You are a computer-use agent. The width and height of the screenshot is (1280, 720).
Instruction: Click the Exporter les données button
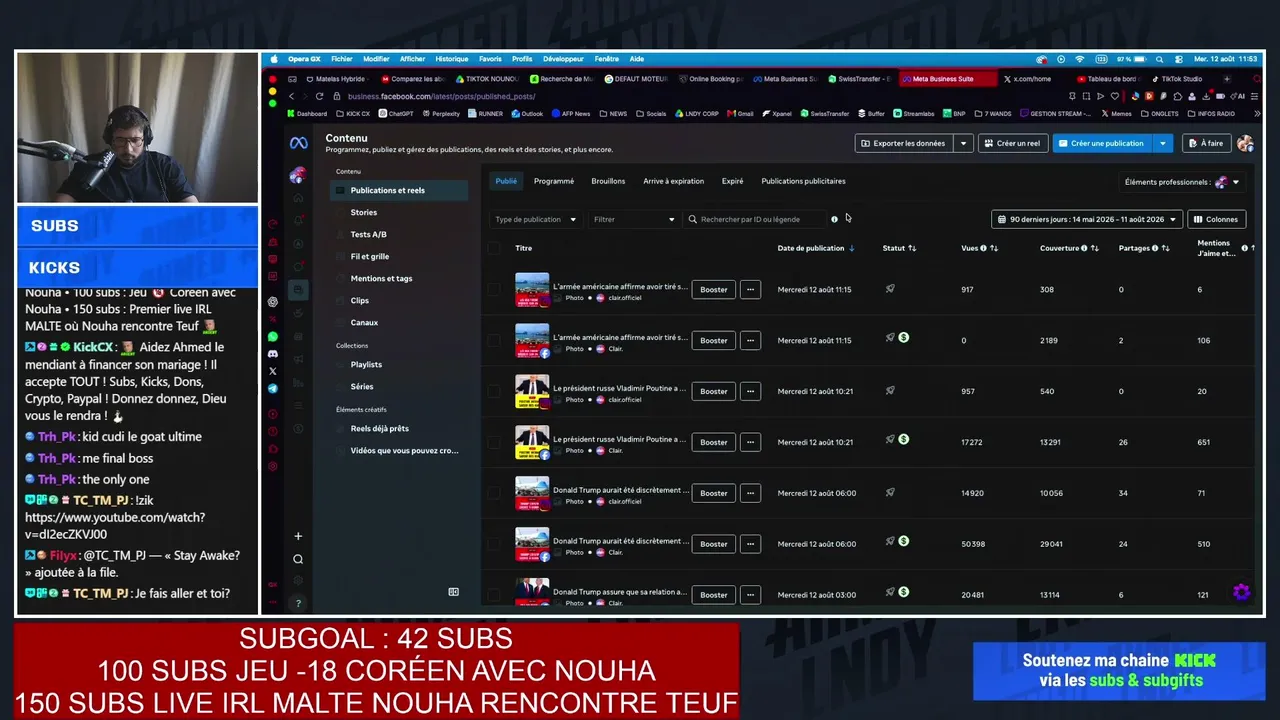(904, 143)
